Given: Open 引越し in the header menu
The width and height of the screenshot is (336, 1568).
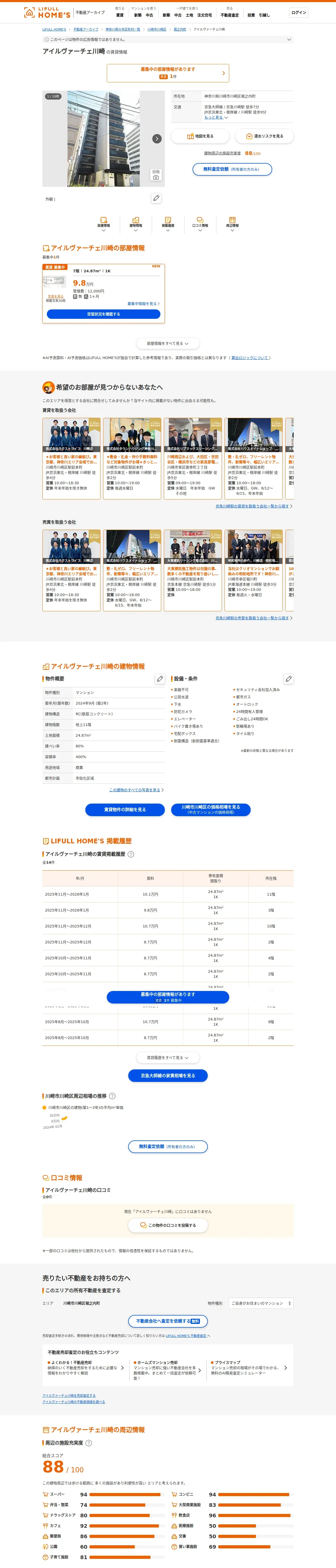Looking at the screenshot, I should click(x=264, y=15).
